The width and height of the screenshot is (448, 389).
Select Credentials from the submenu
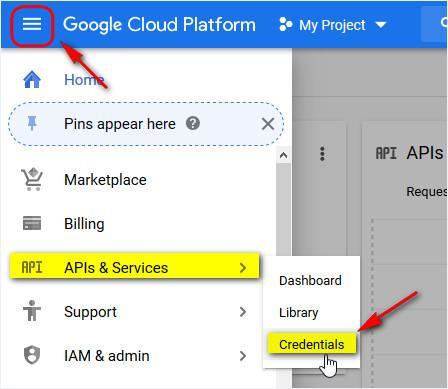(x=312, y=344)
